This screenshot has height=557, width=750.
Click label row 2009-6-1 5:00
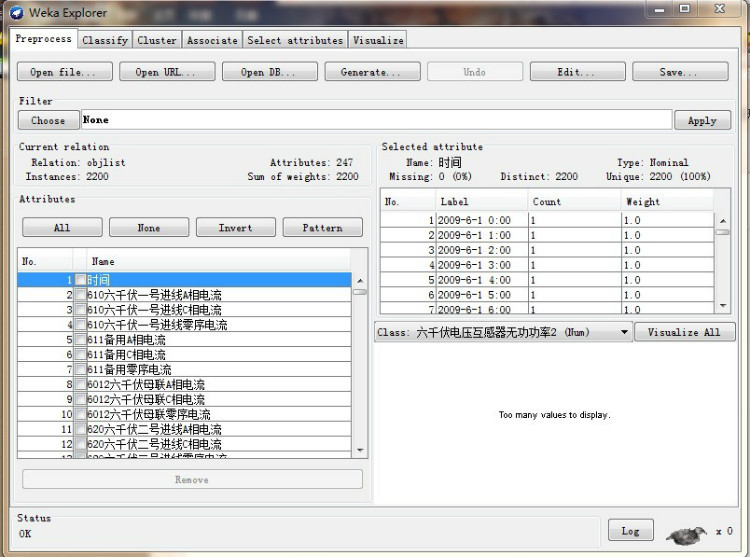547,295
